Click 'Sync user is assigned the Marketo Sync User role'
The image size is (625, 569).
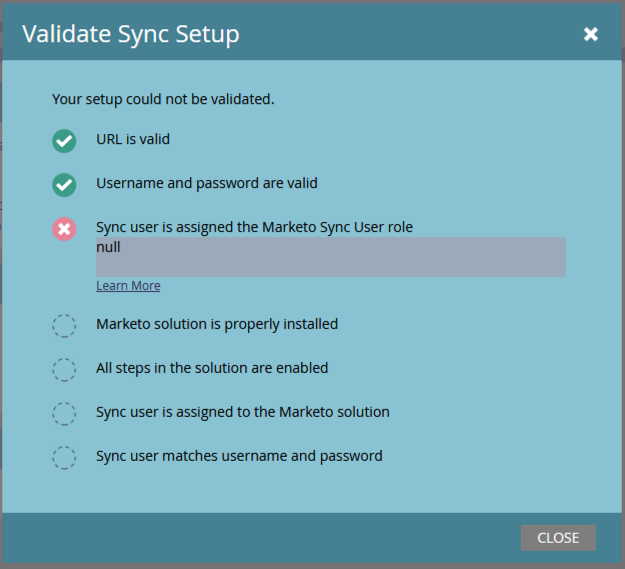click(x=254, y=227)
